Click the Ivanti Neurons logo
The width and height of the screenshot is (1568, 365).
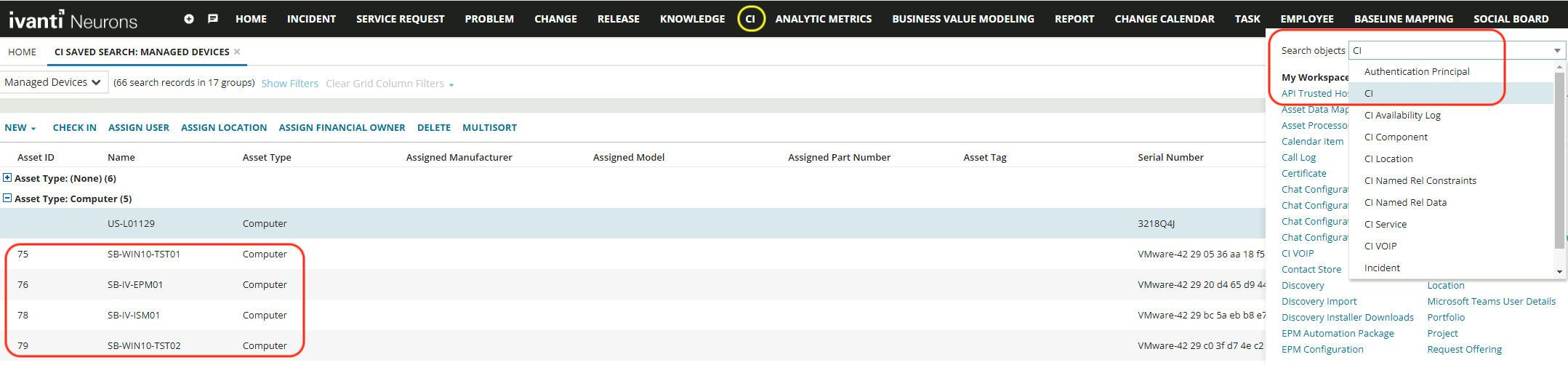coord(73,19)
